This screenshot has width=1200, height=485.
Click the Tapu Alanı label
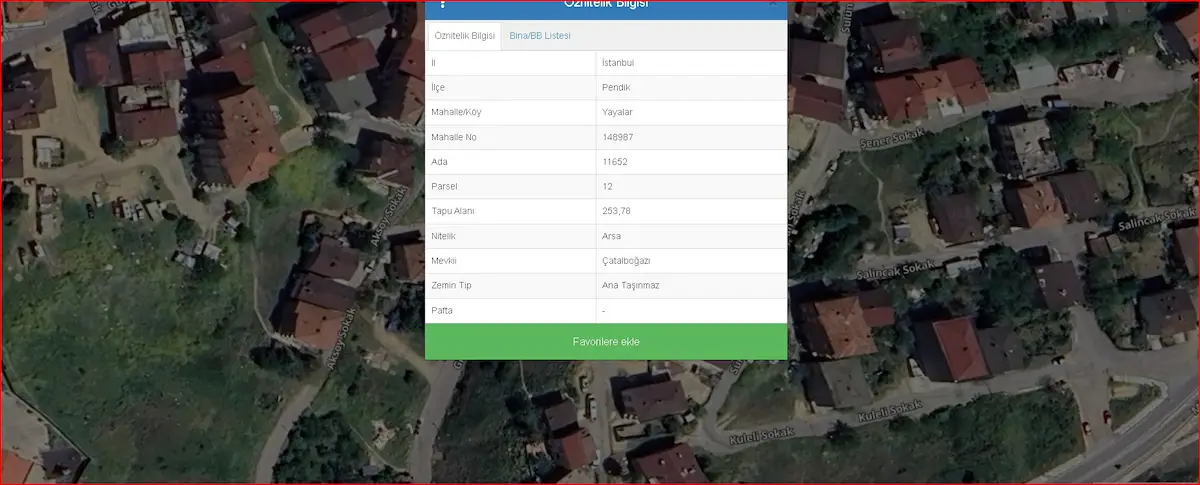(x=453, y=211)
